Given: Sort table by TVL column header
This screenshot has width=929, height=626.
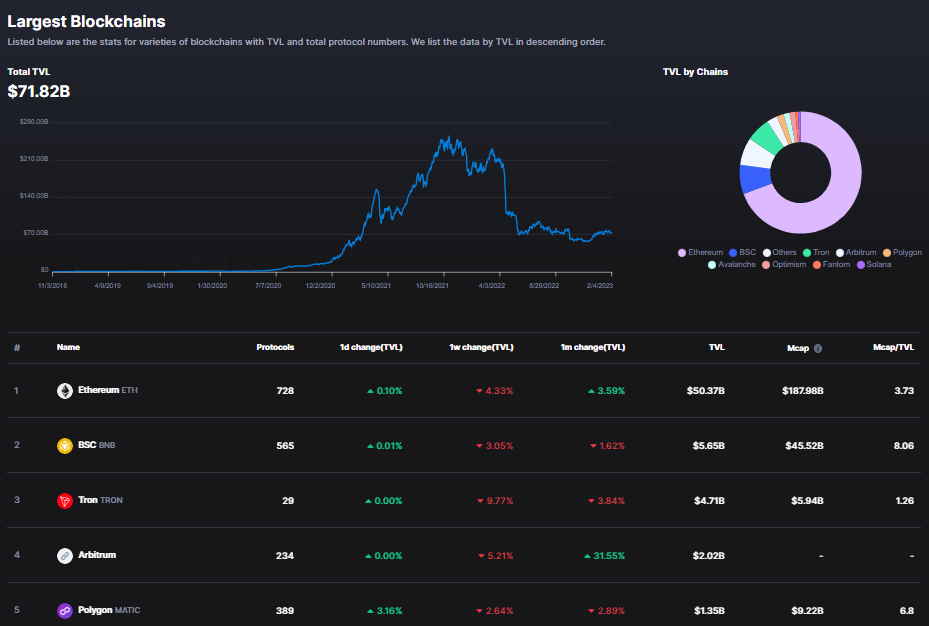Looking at the screenshot, I should coord(716,347).
